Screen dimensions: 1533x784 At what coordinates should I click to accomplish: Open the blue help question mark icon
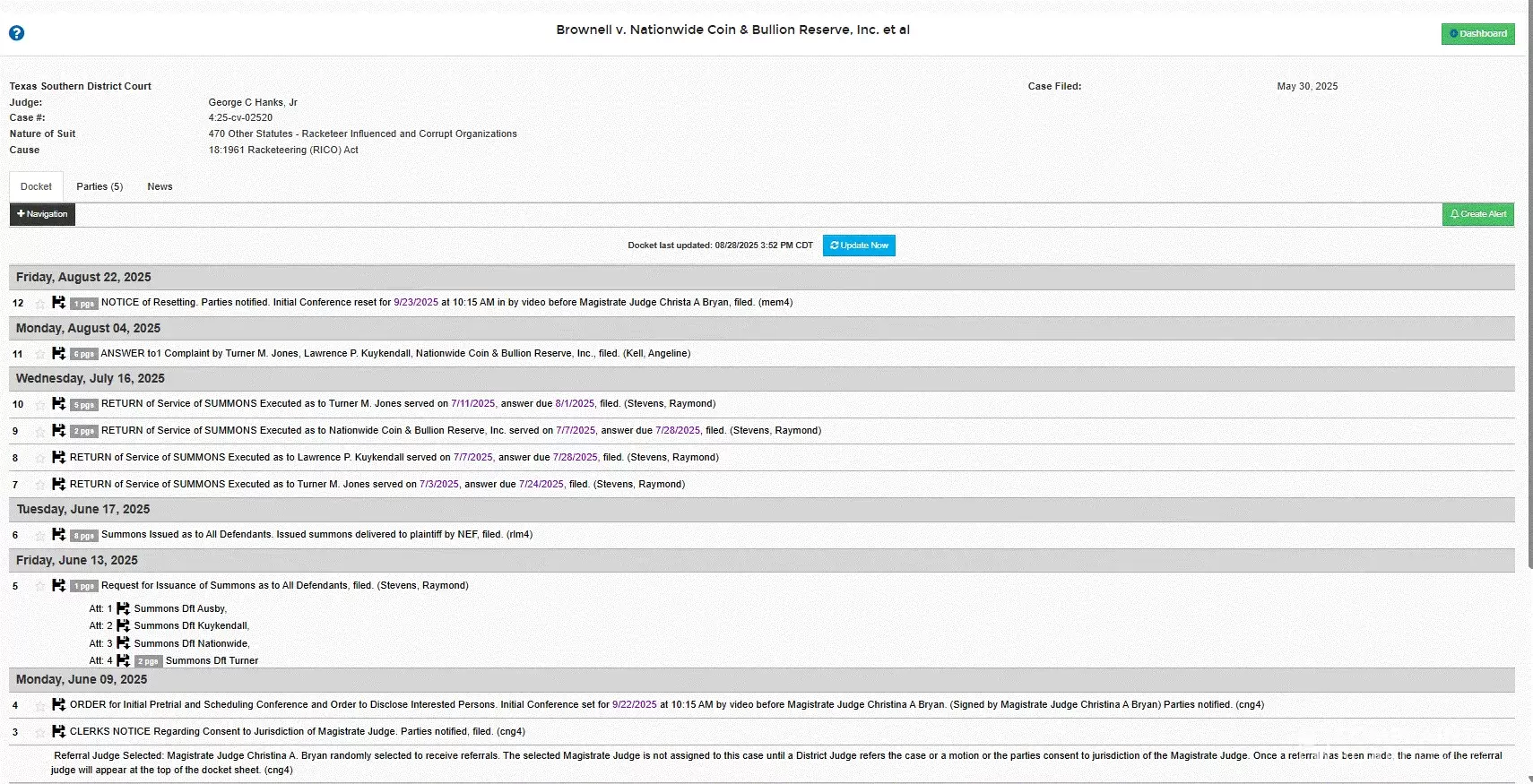point(16,33)
